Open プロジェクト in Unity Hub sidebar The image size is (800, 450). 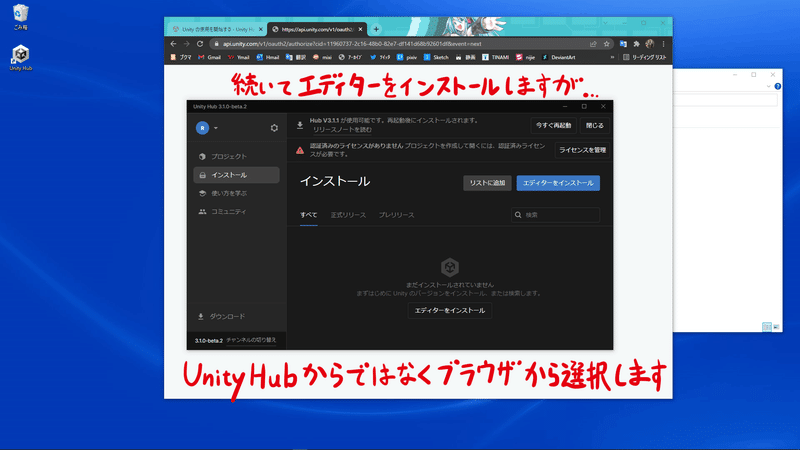tap(236, 156)
